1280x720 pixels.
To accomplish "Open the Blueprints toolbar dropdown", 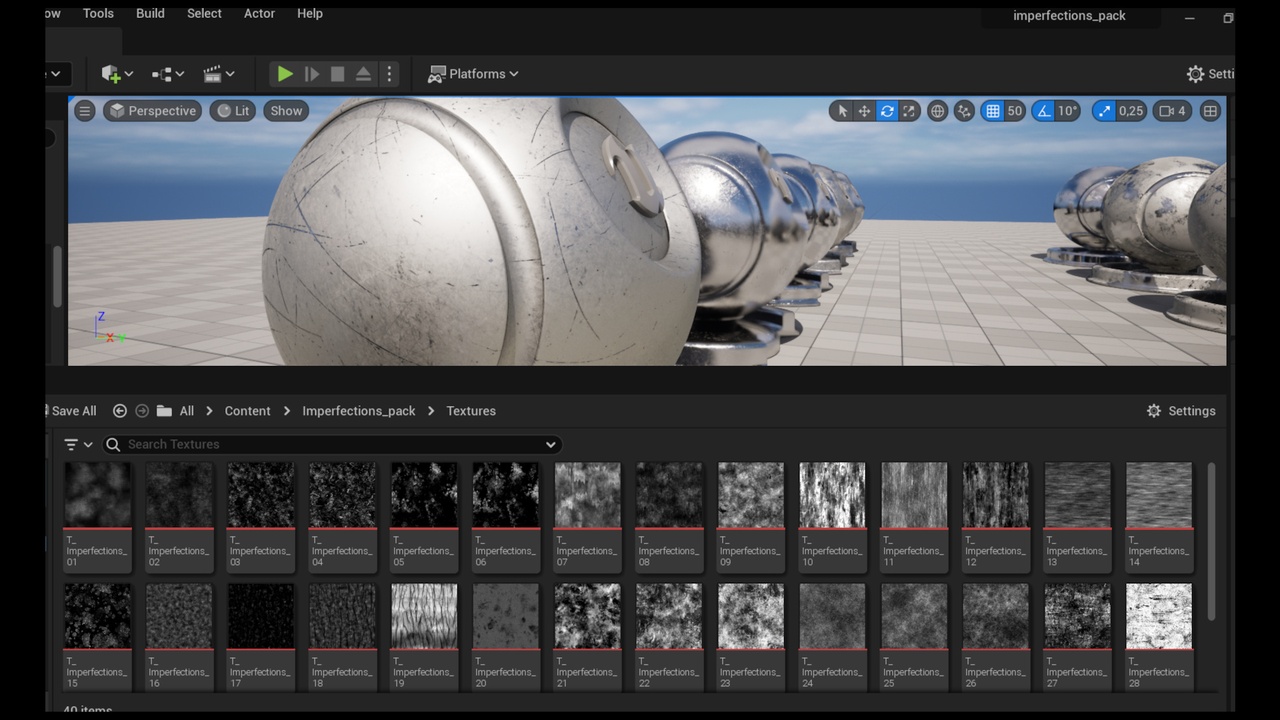I will click(x=168, y=74).
